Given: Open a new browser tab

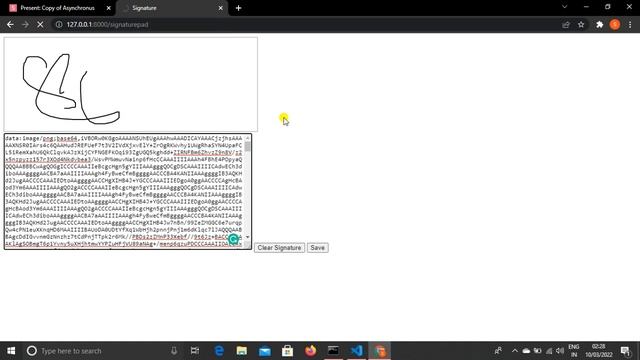Looking at the screenshot, I should coord(238,8).
